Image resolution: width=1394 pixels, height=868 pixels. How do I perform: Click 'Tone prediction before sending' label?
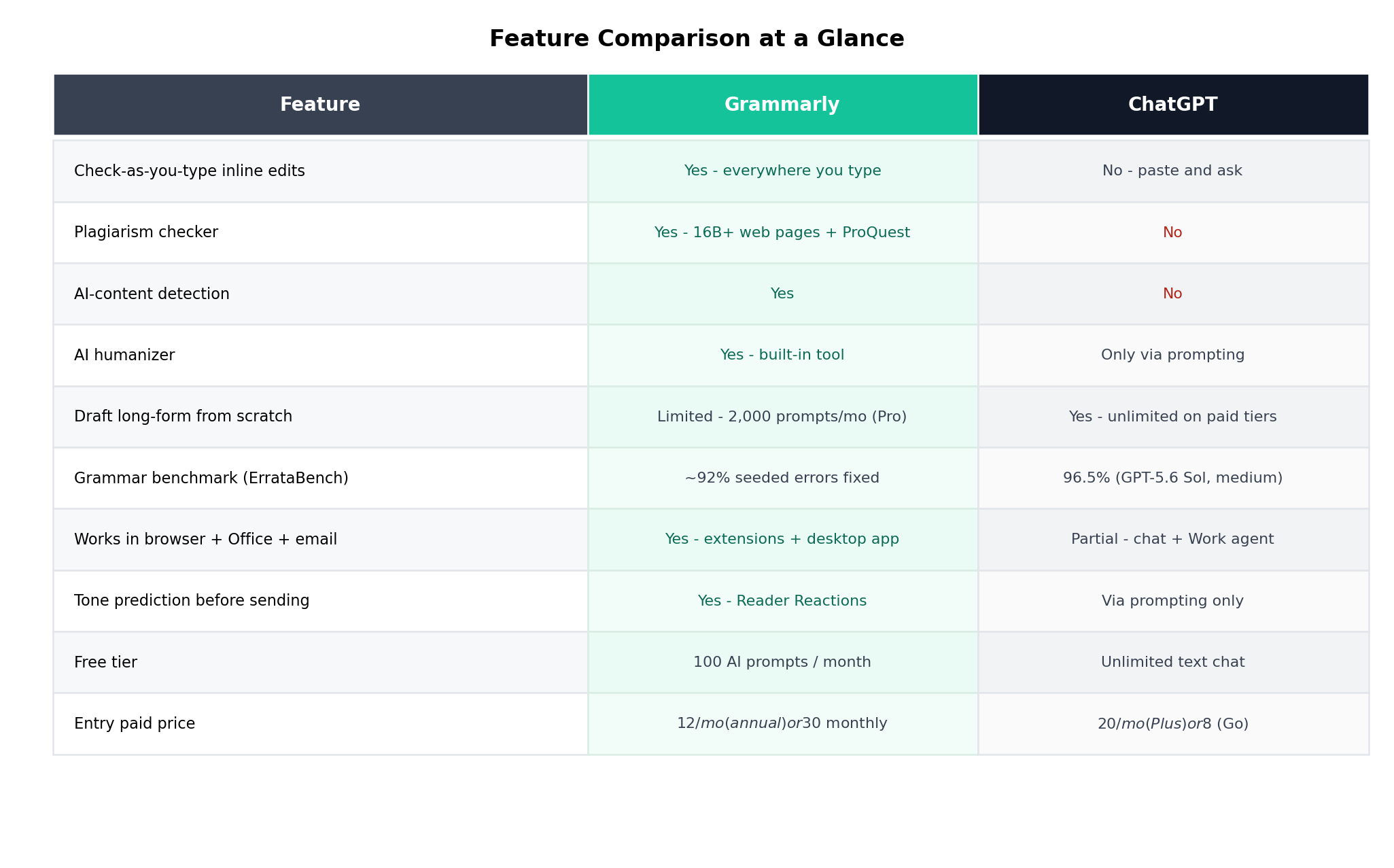click(192, 601)
